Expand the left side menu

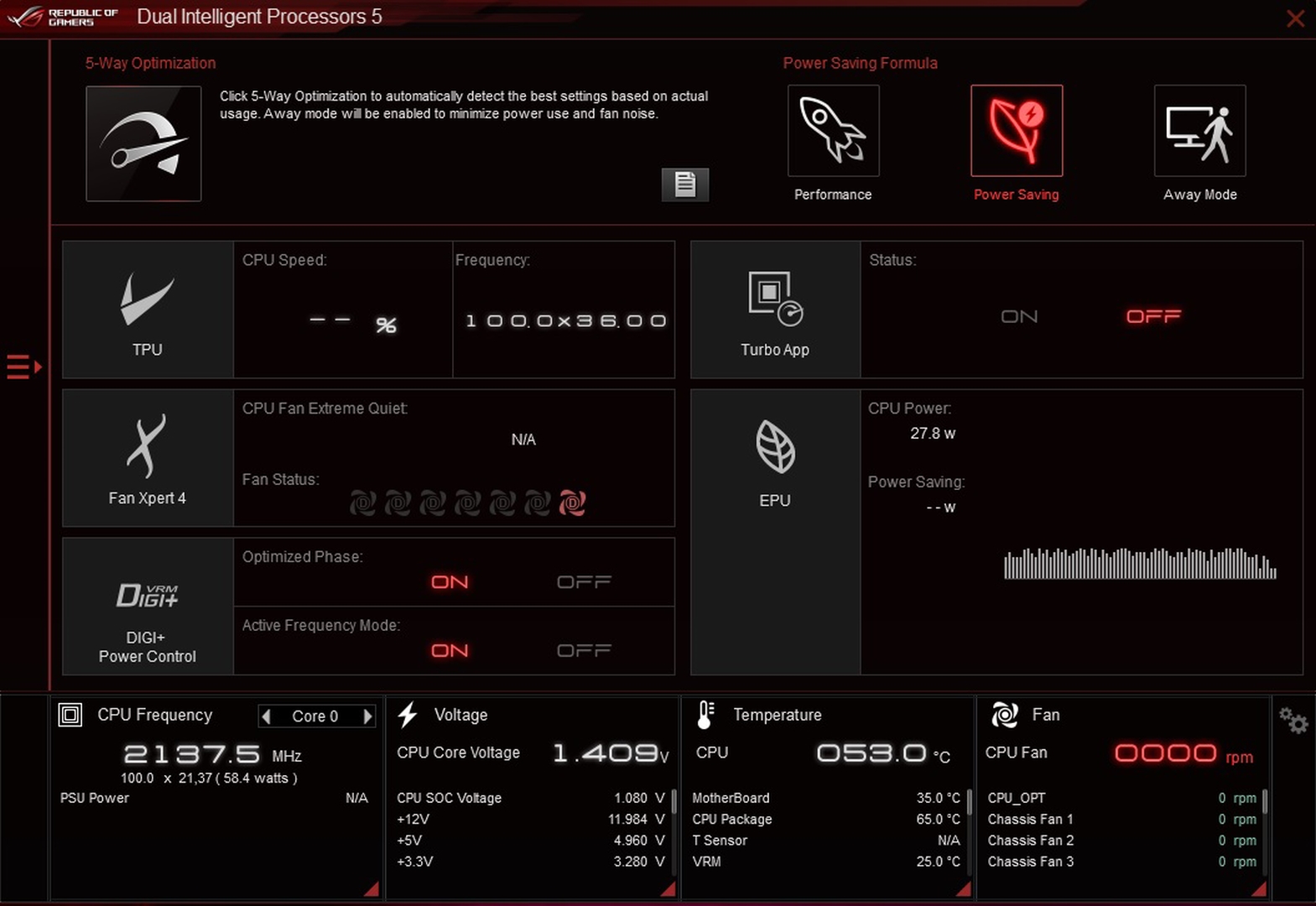pos(23,367)
